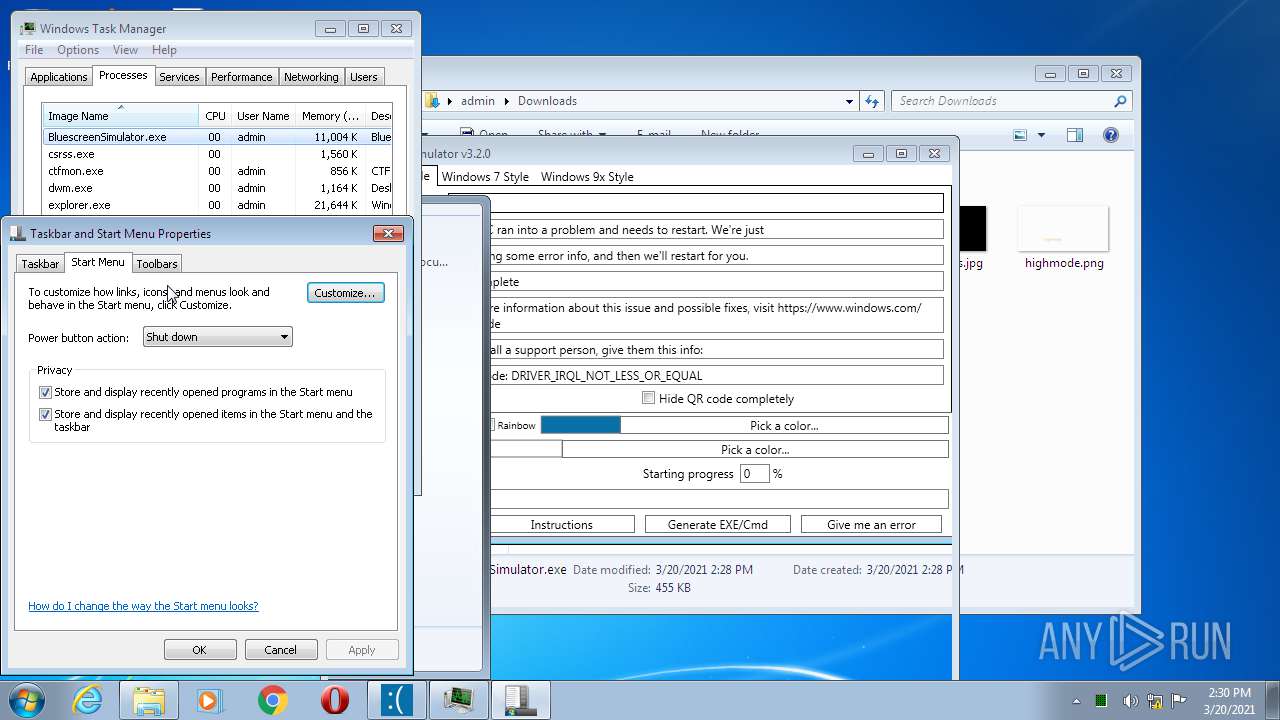Click the blue background color swatch
The width and height of the screenshot is (1280, 720).
point(581,425)
